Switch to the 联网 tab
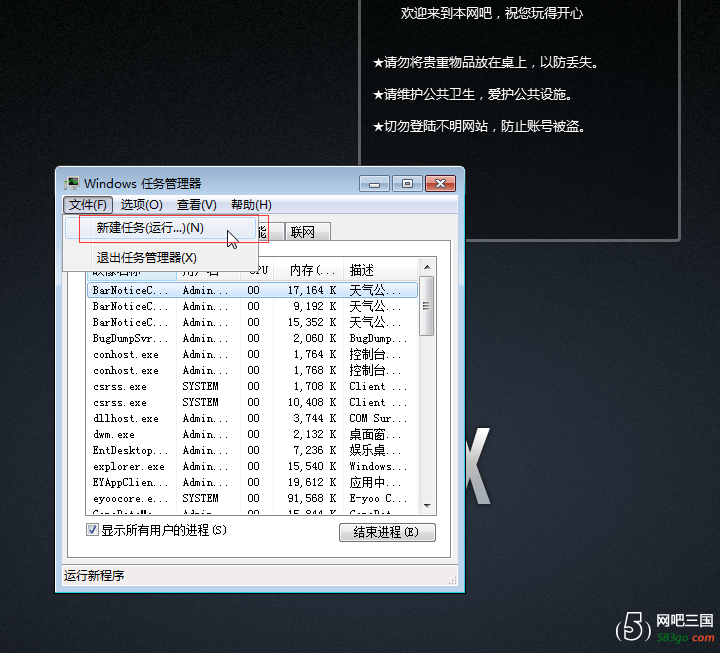The image size is (720, 653). pyautogui.click(x=307, y=232)
